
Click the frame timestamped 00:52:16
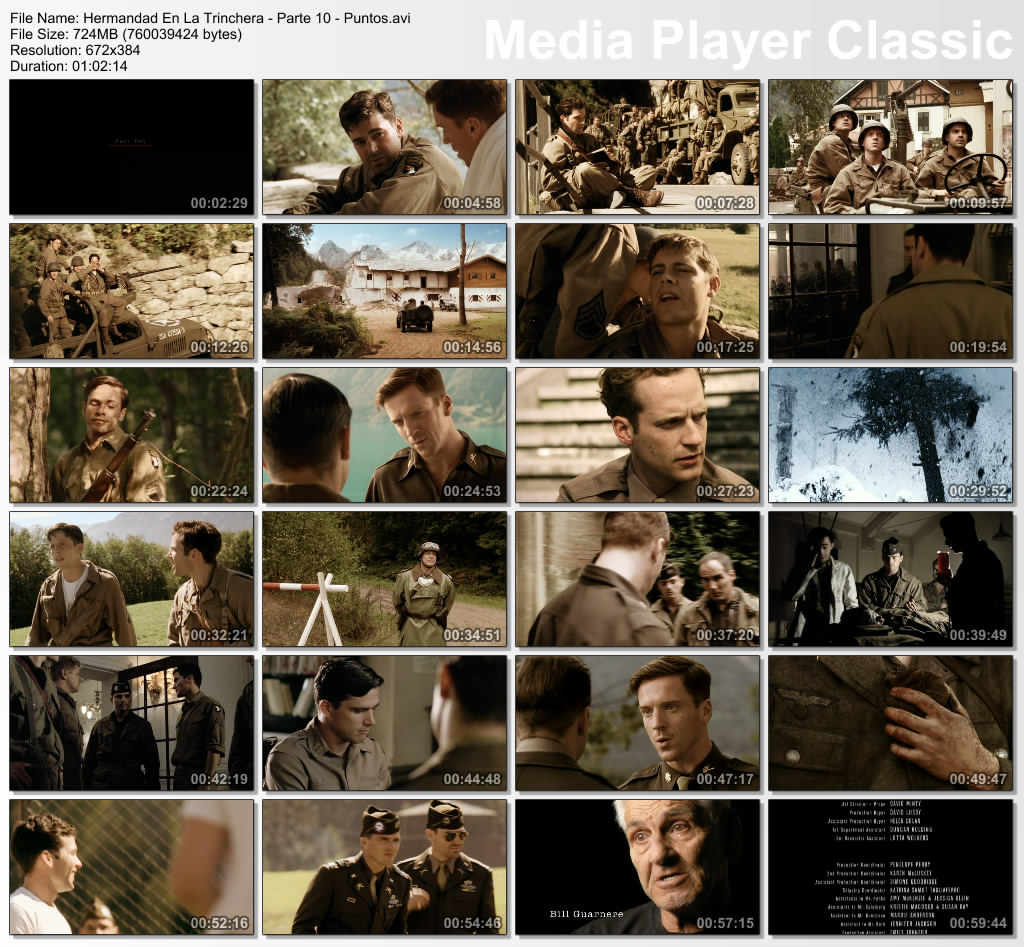coord(132,867)
